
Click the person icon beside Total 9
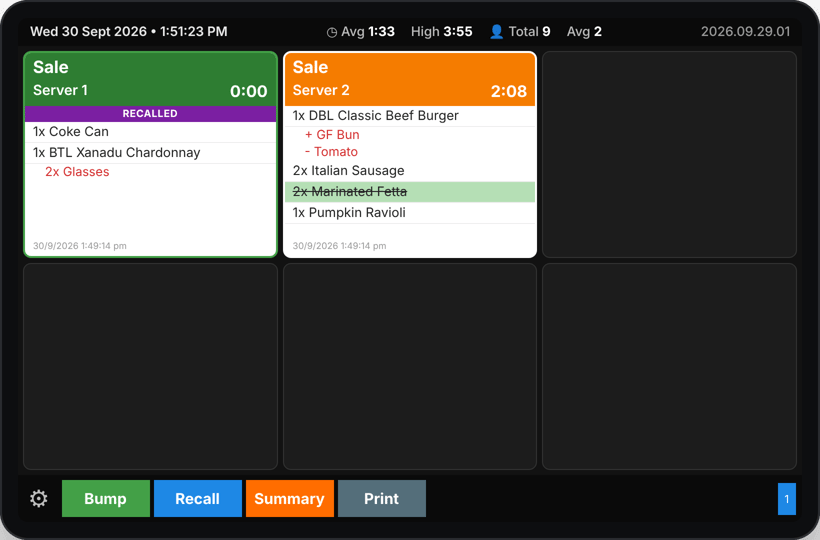pyautogui.click(x=496, y=32)
